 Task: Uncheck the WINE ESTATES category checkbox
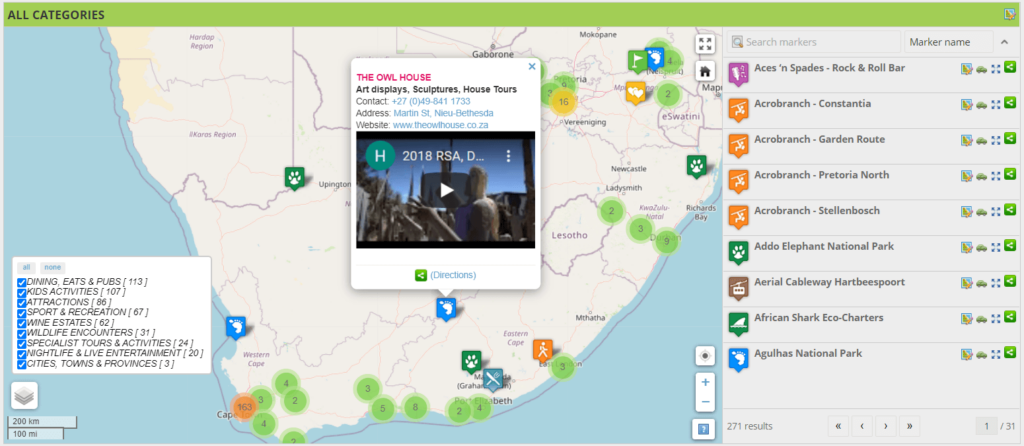(22, 323)
